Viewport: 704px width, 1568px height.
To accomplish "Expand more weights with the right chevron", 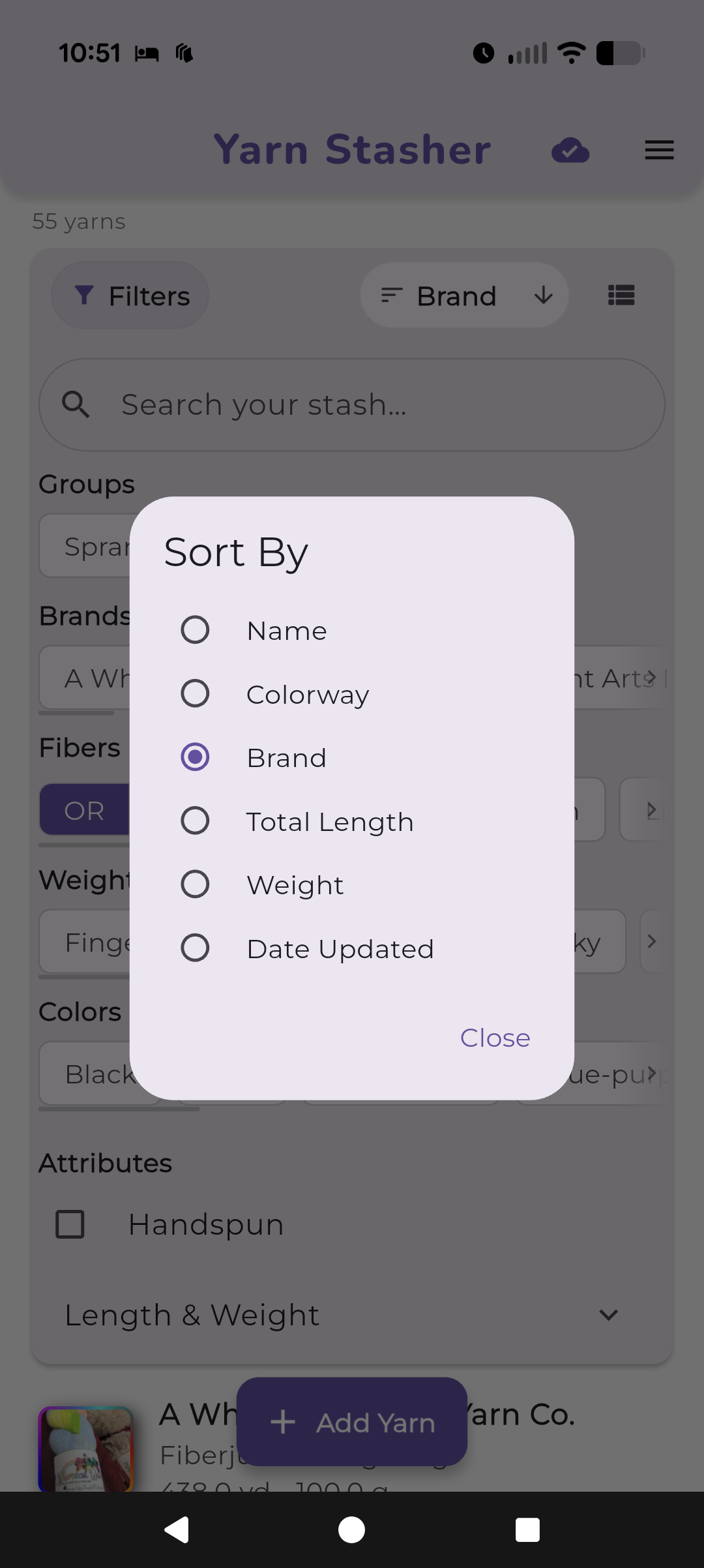I will 651,941.
